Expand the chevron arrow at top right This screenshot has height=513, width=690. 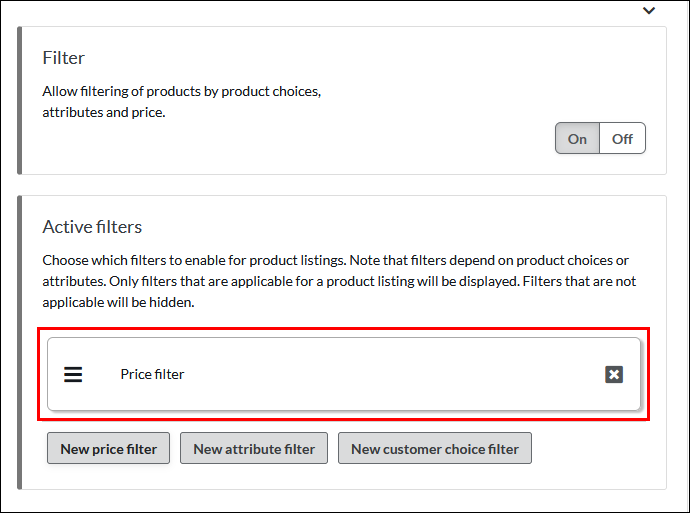coord(649,11)
